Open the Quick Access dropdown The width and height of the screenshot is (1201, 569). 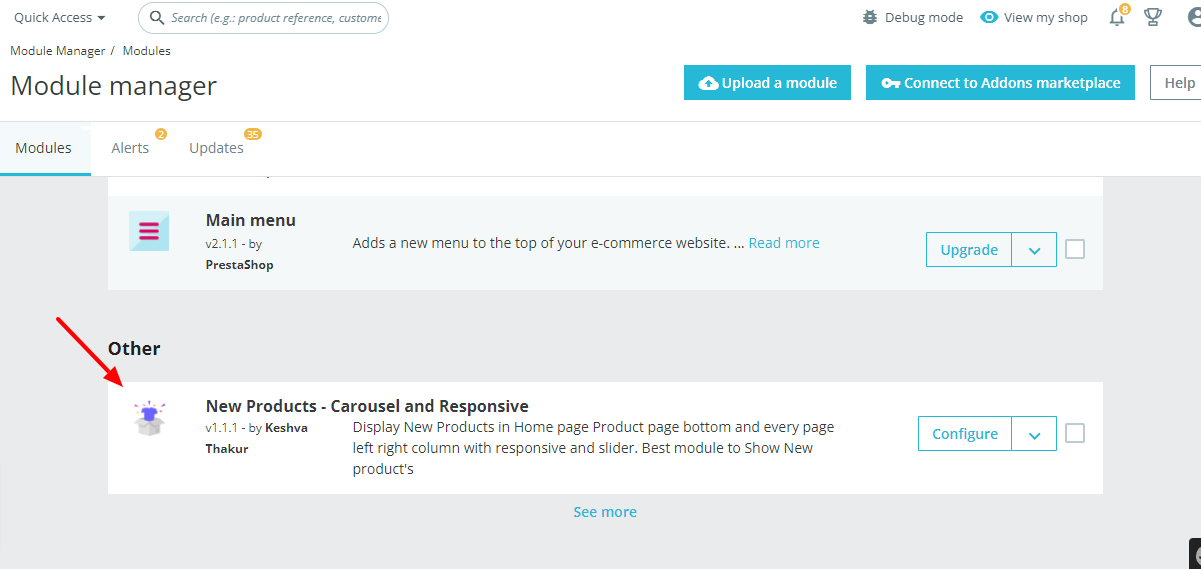tap(60, 18)
